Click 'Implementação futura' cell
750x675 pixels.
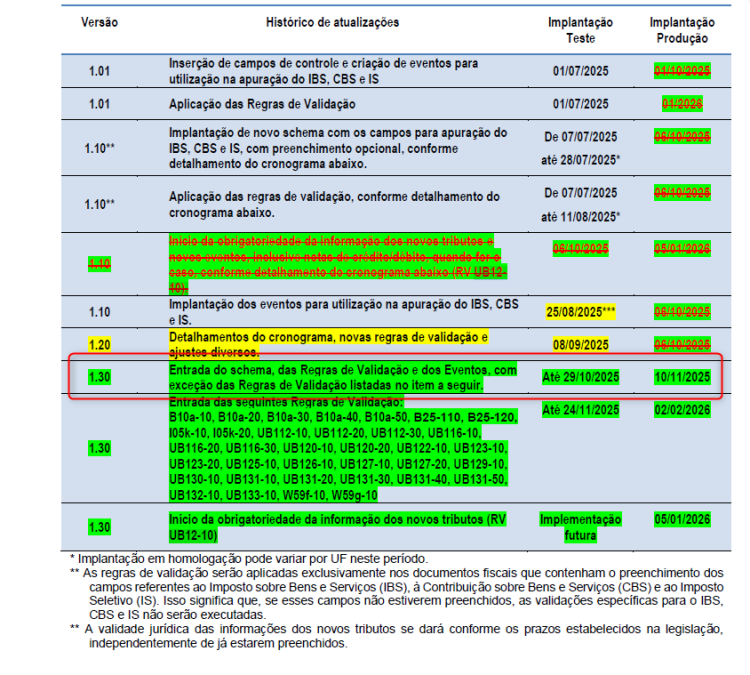(580, 527)
